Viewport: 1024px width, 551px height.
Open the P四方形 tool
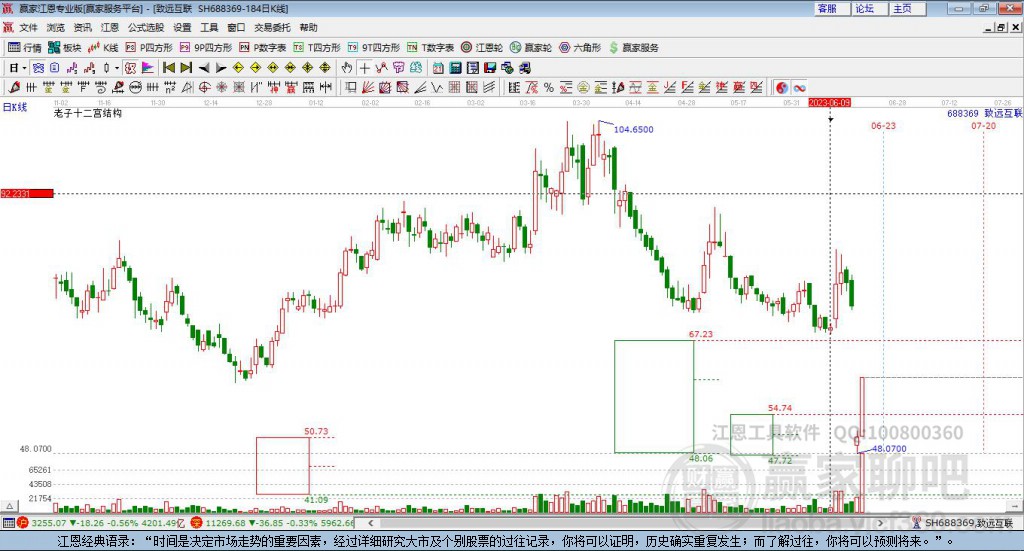(x=149, y=48)
